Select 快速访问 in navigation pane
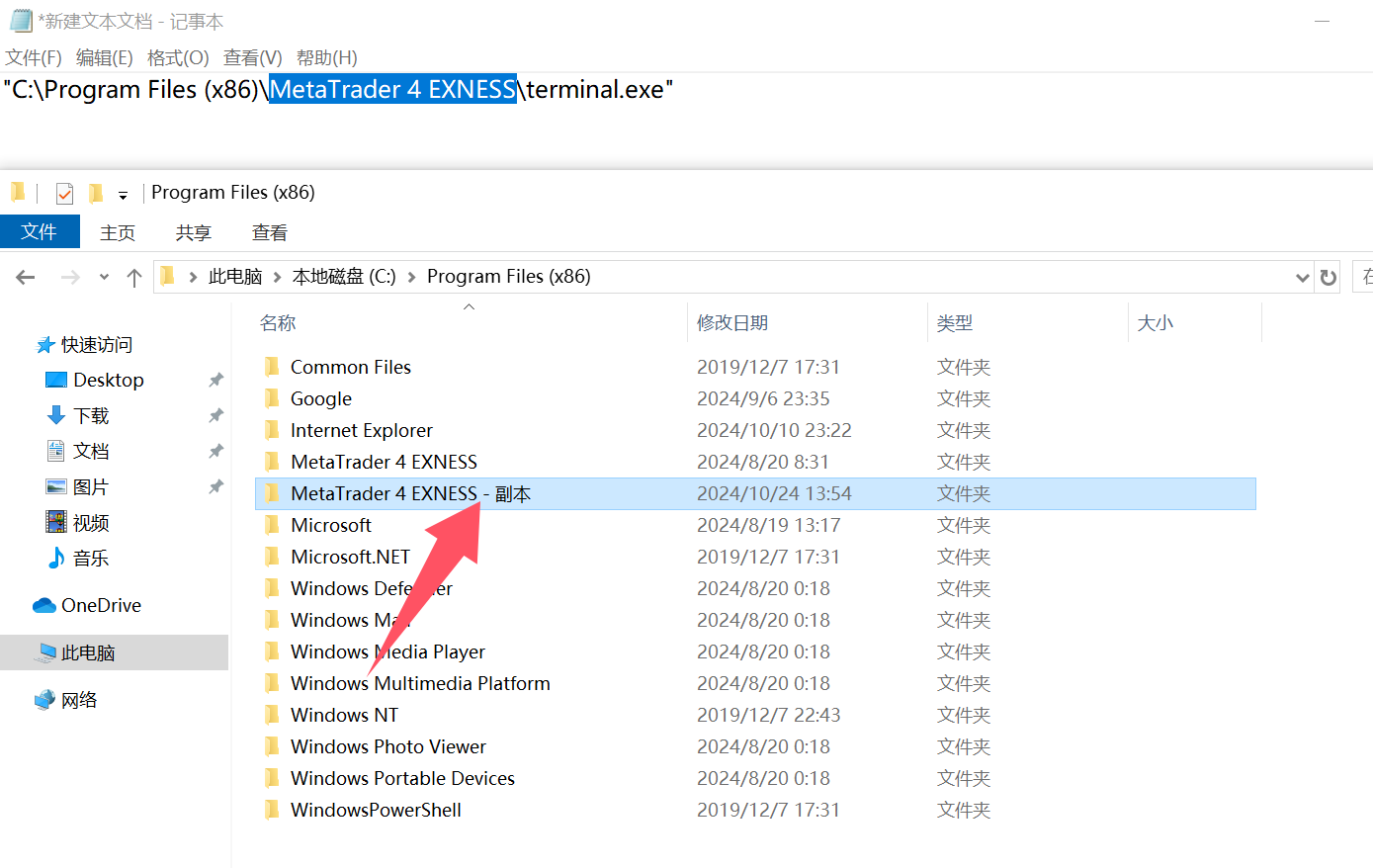This screenshot has width=1373, height=868. 97,345
